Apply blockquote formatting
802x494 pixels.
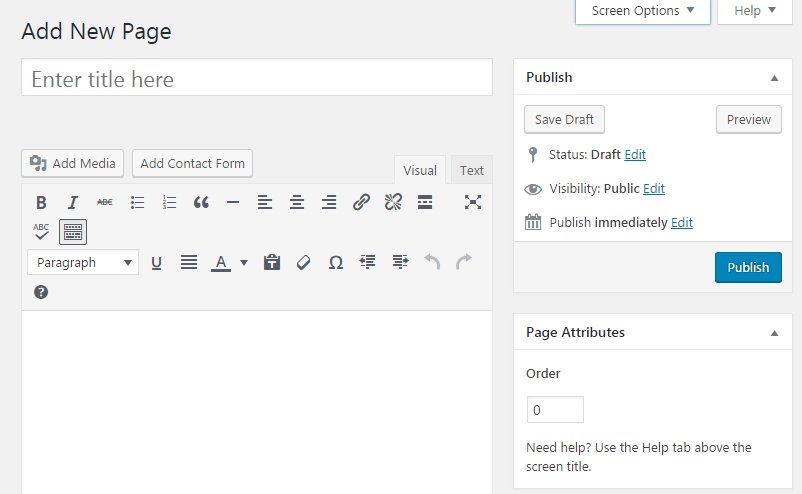[201, 203]
